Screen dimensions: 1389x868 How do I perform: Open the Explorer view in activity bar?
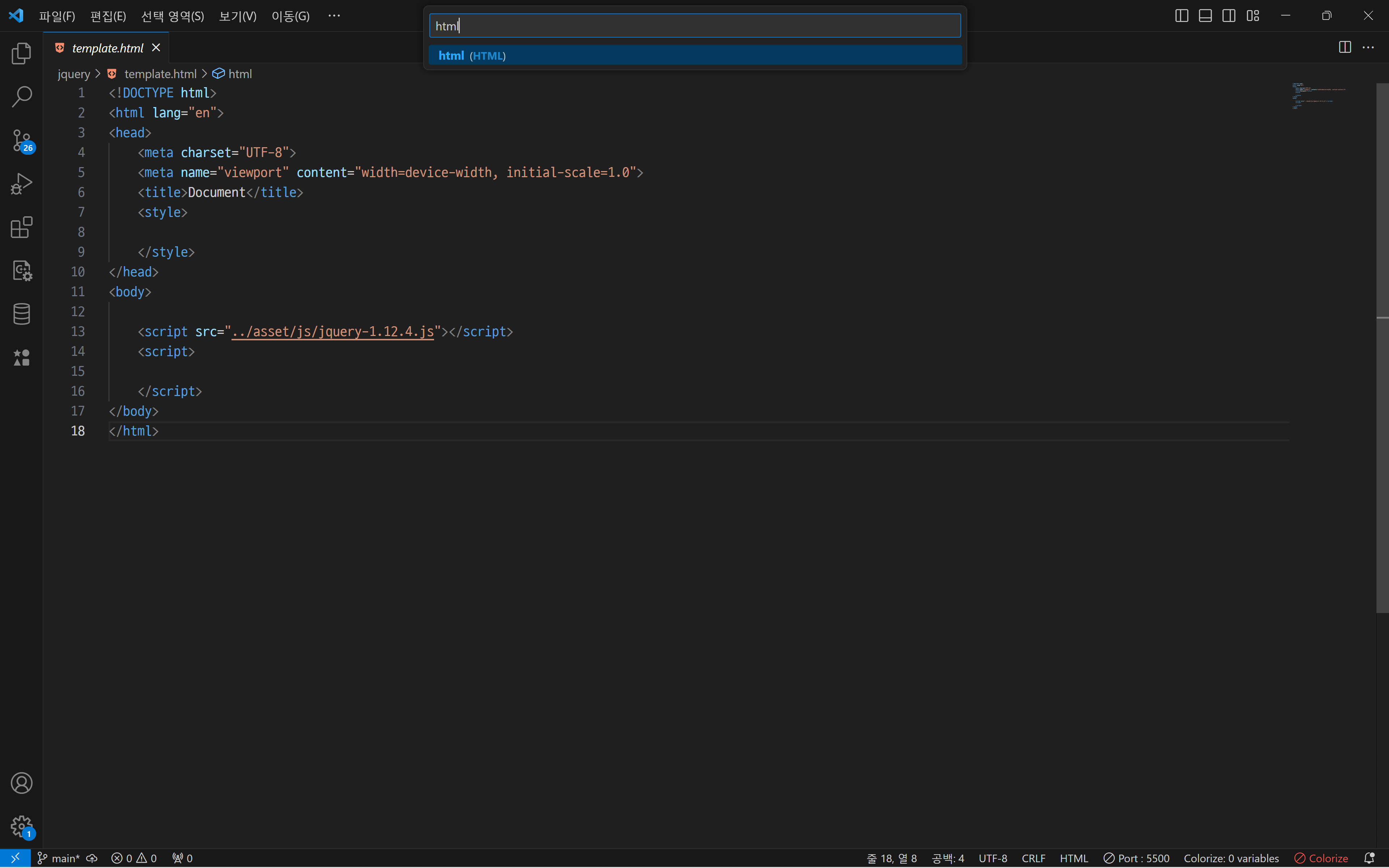tap(21, 54)
